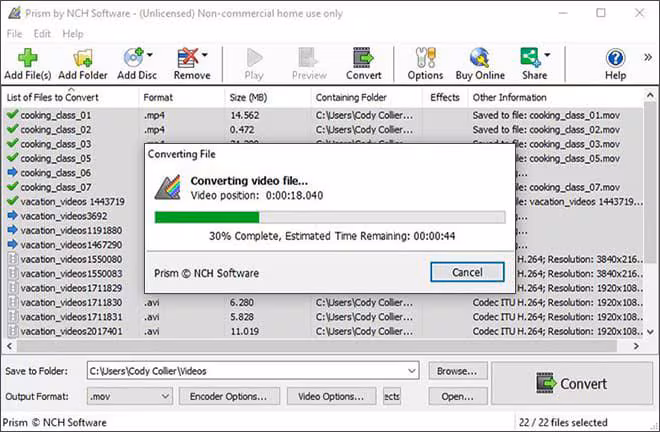Open Encoder Options... settings
This screenshot has height=432, width=660.
(x=229, y=396)
